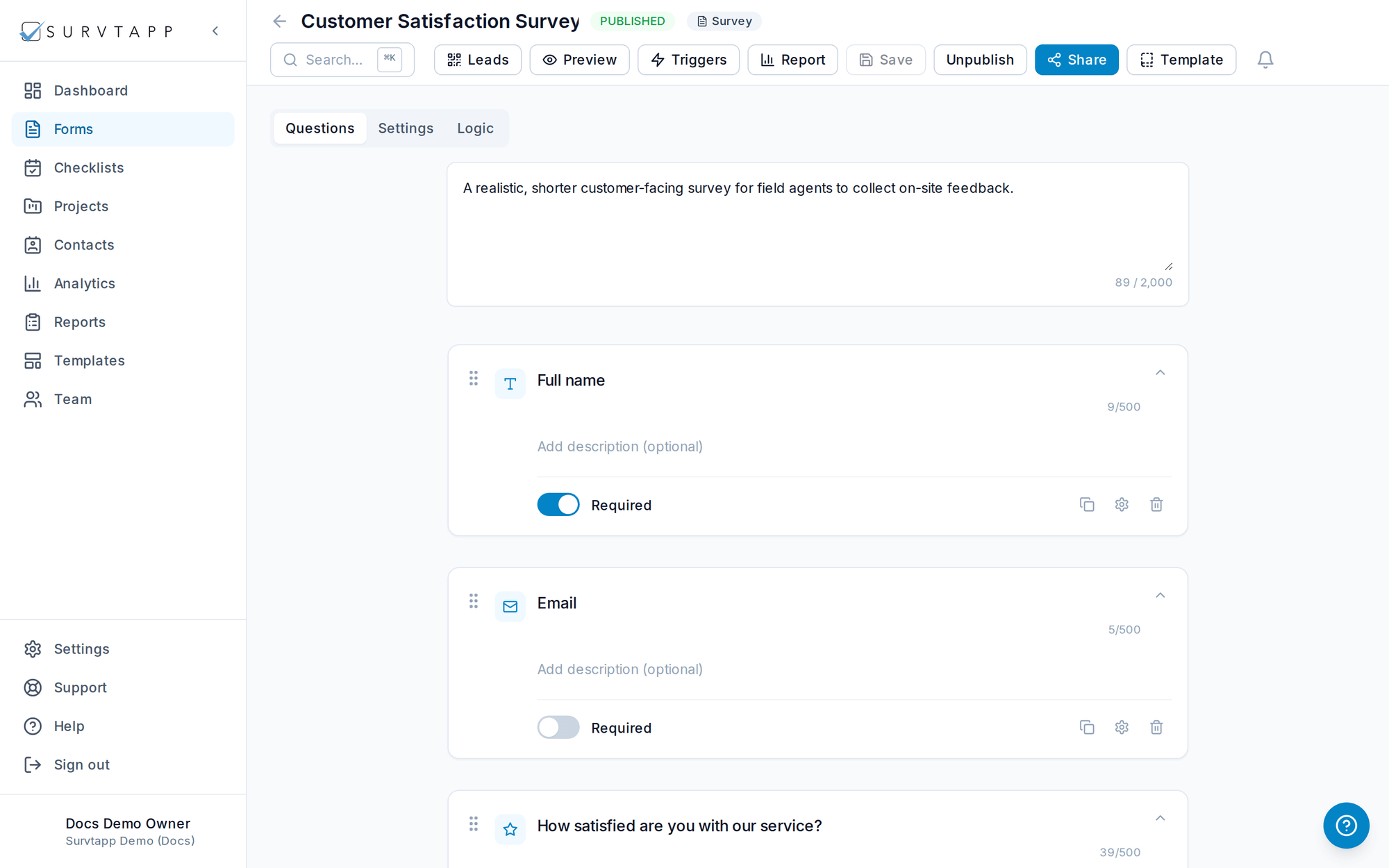Turn off Required for Full name

point(558,505)
